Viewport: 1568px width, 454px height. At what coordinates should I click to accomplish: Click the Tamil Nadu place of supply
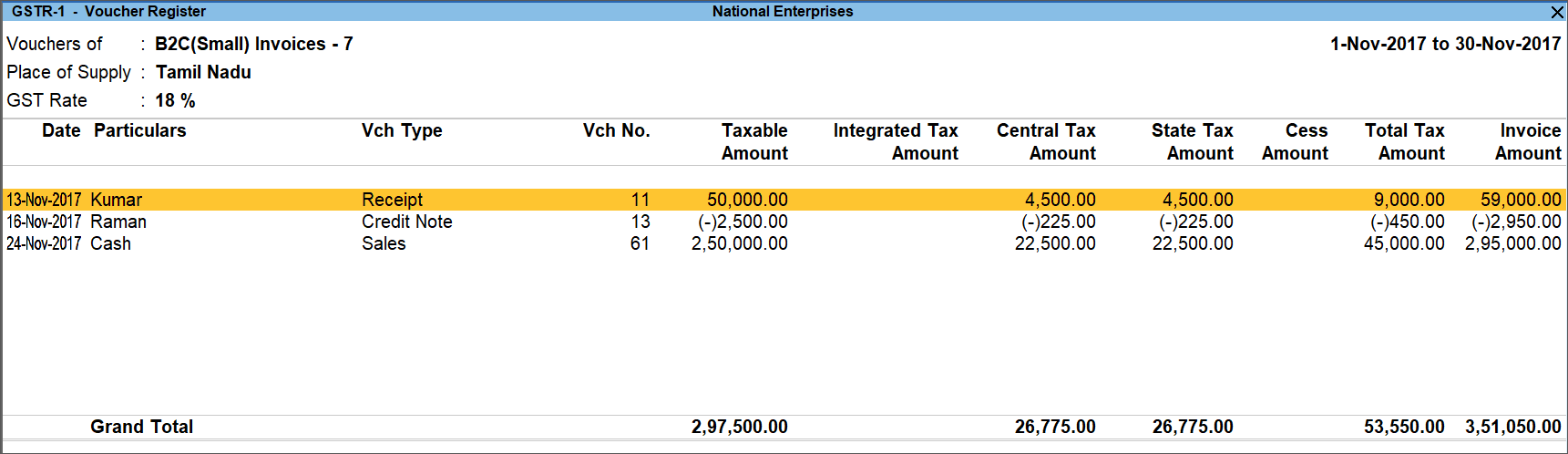click(203, 72)
